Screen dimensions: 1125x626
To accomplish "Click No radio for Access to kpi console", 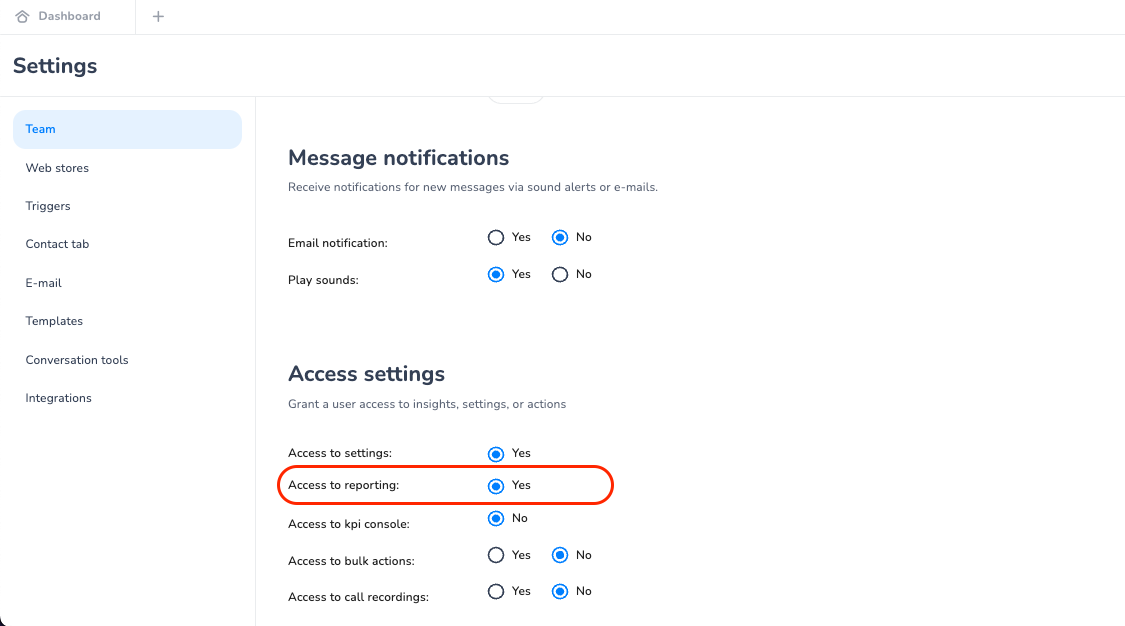I will pos(496,519).
